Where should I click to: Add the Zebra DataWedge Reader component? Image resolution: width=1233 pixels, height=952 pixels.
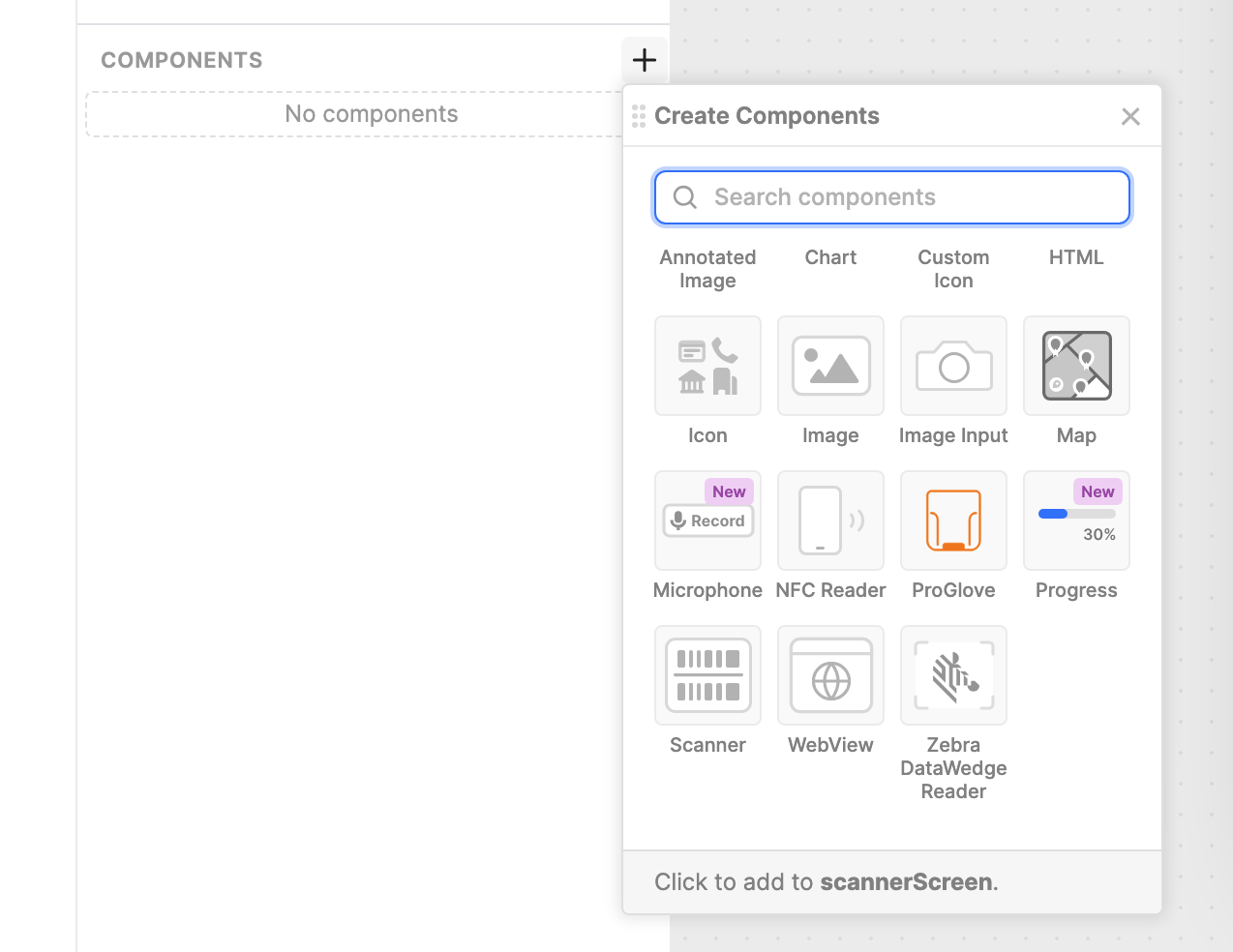(953, 675)
